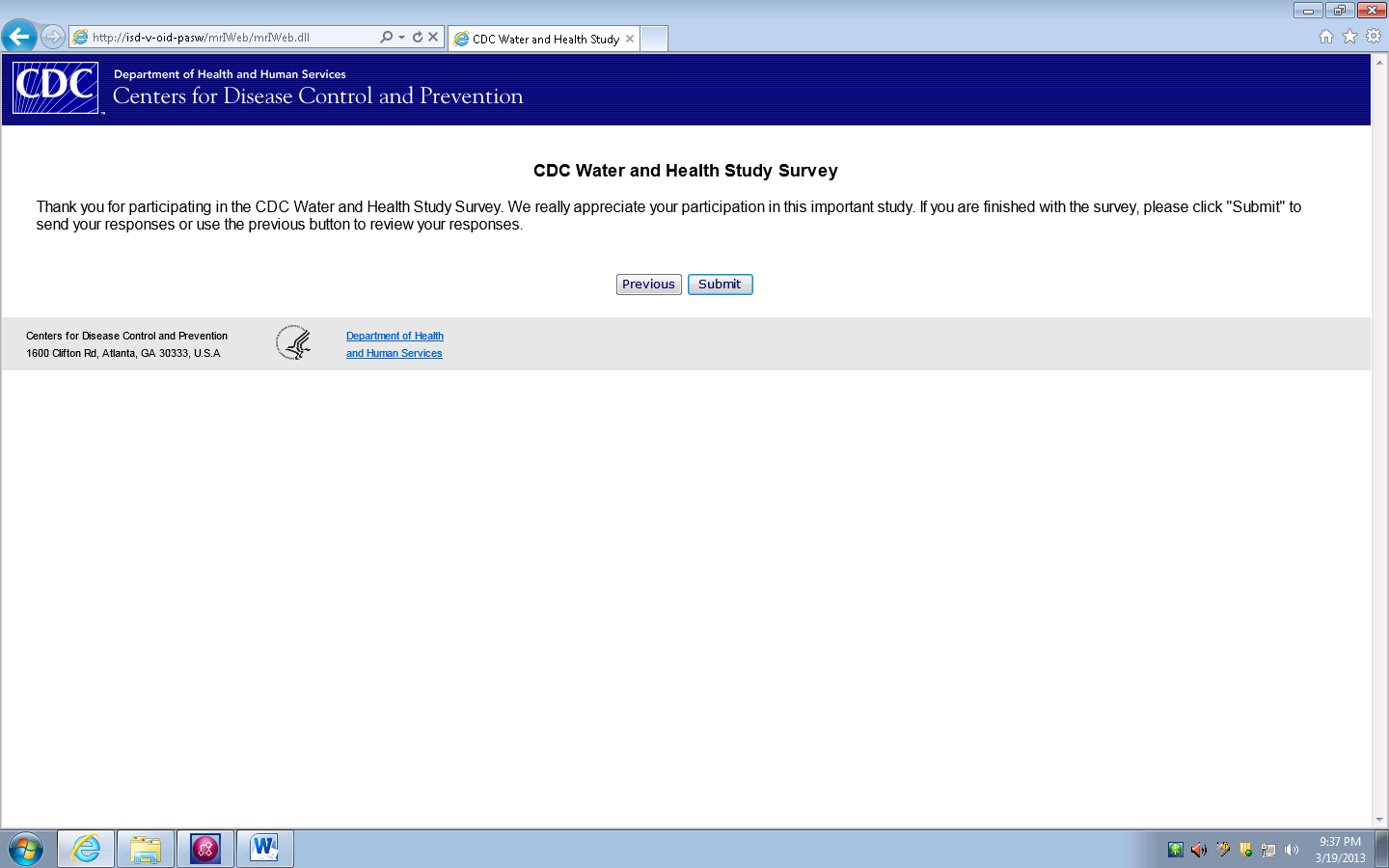Click the green tray icon left of speaker

pos(1175,850)
